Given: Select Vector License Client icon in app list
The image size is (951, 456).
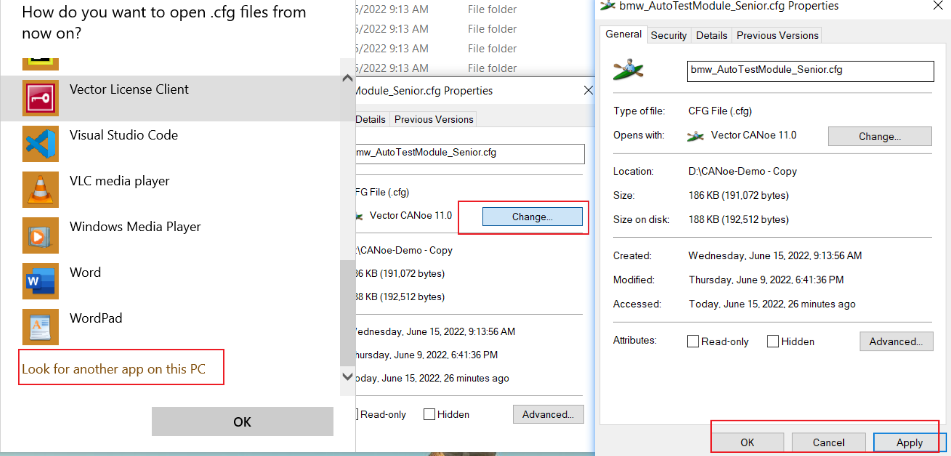Looking at the screenshot, I should pos(41,98).
